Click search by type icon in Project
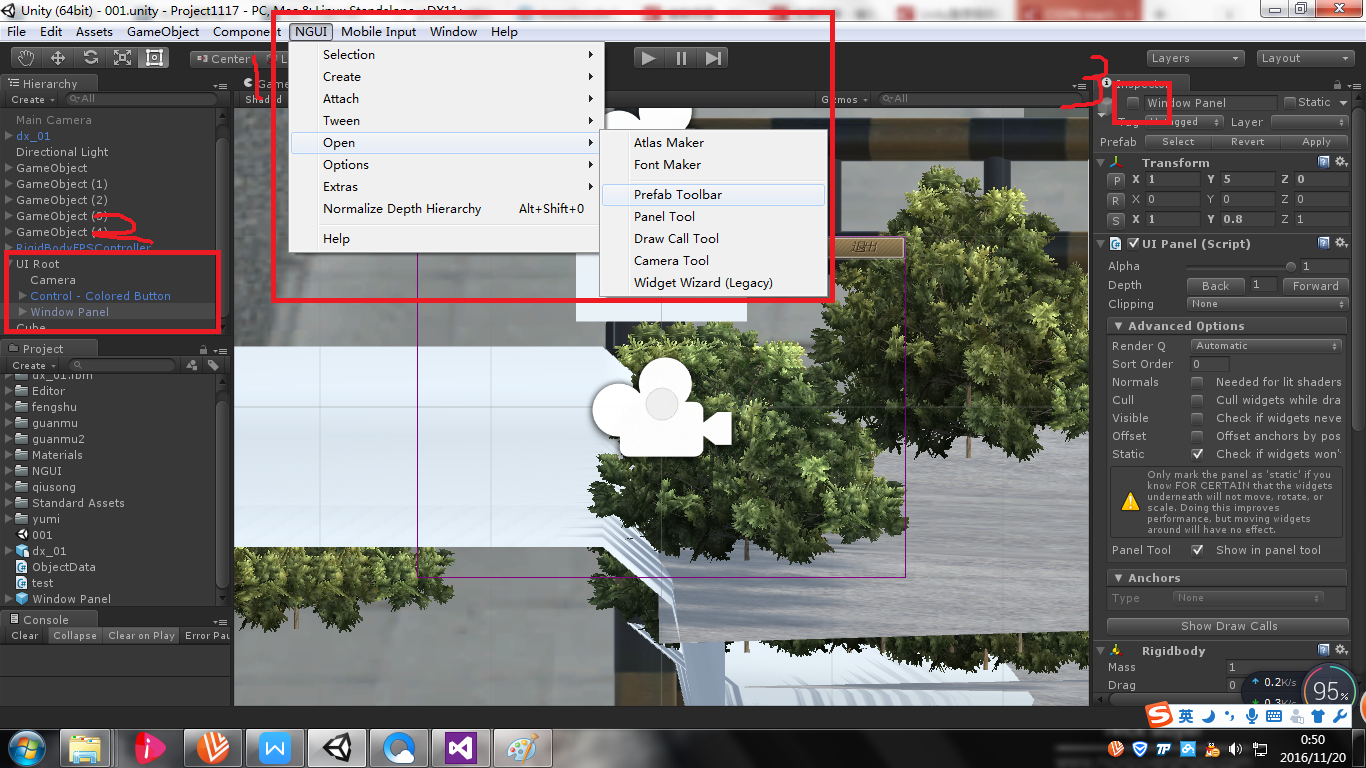The image size is (1366, 768). (192, 366)
